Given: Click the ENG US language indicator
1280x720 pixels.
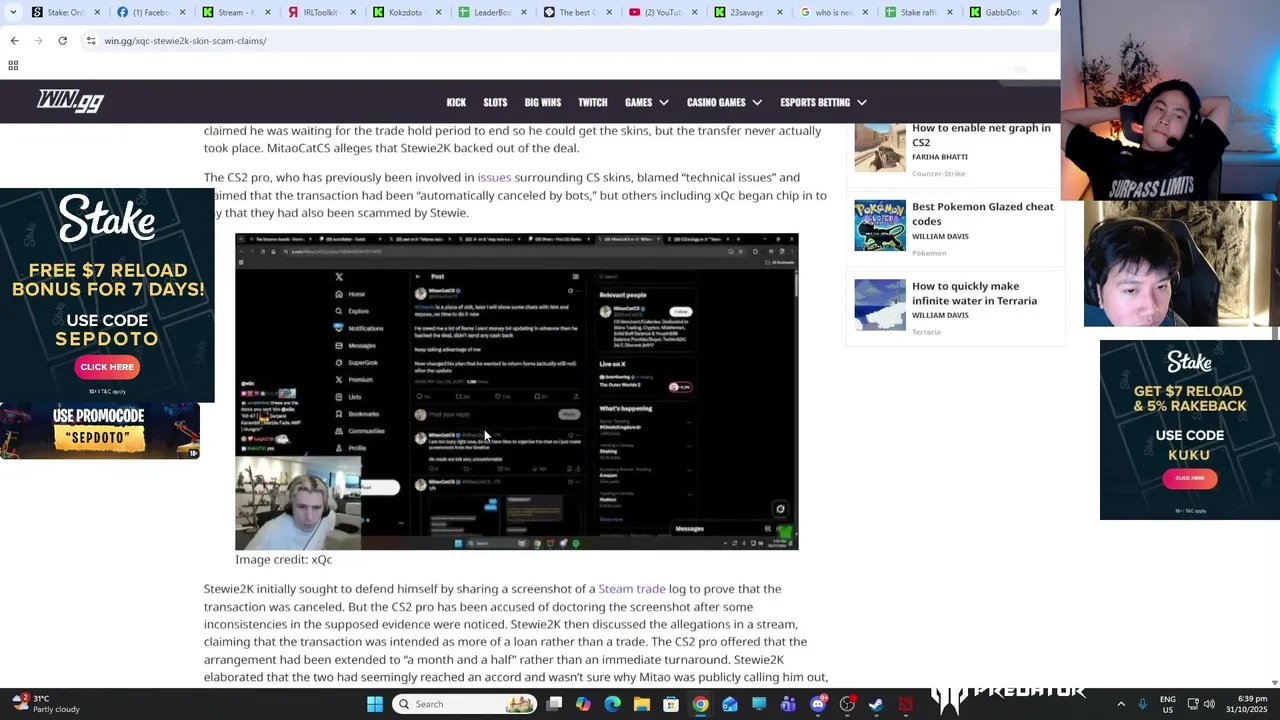Looking at the screenshot, I should click(1167, 704).
